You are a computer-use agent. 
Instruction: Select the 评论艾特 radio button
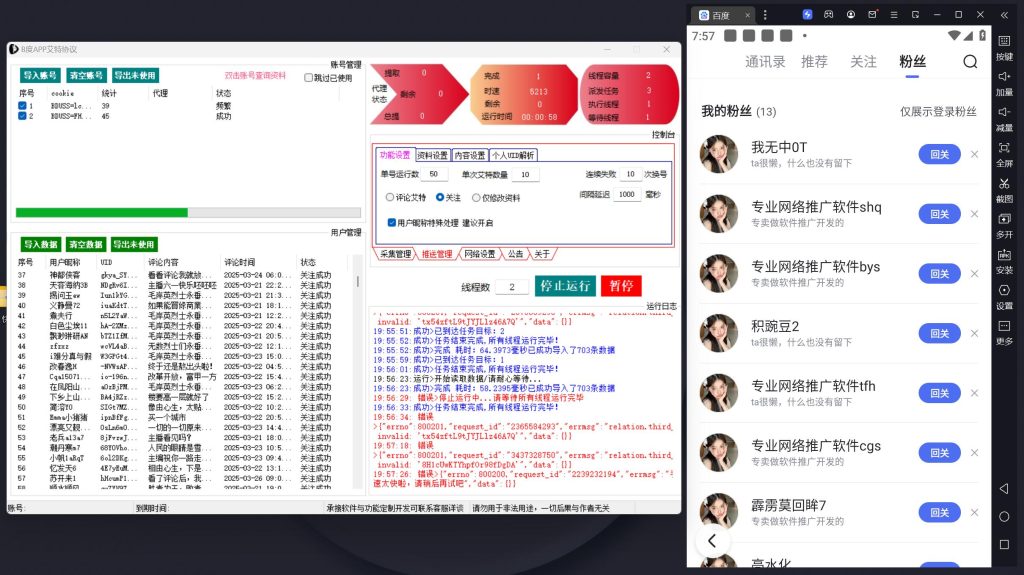[x=390, y=198]
